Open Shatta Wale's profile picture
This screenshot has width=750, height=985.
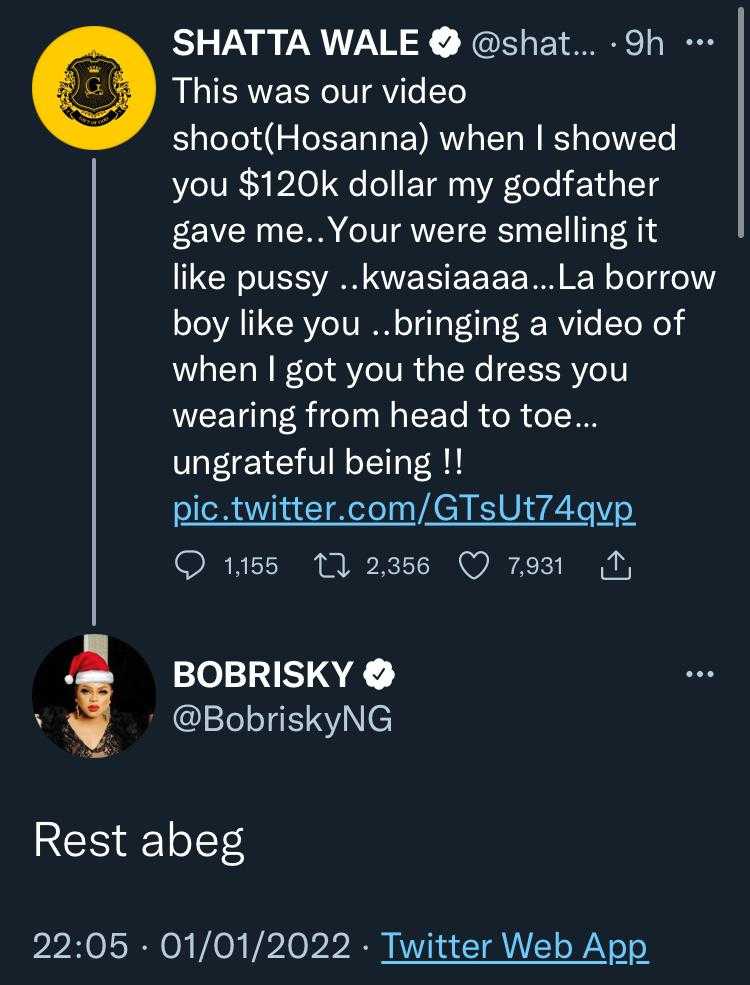[x=94, y=88]
